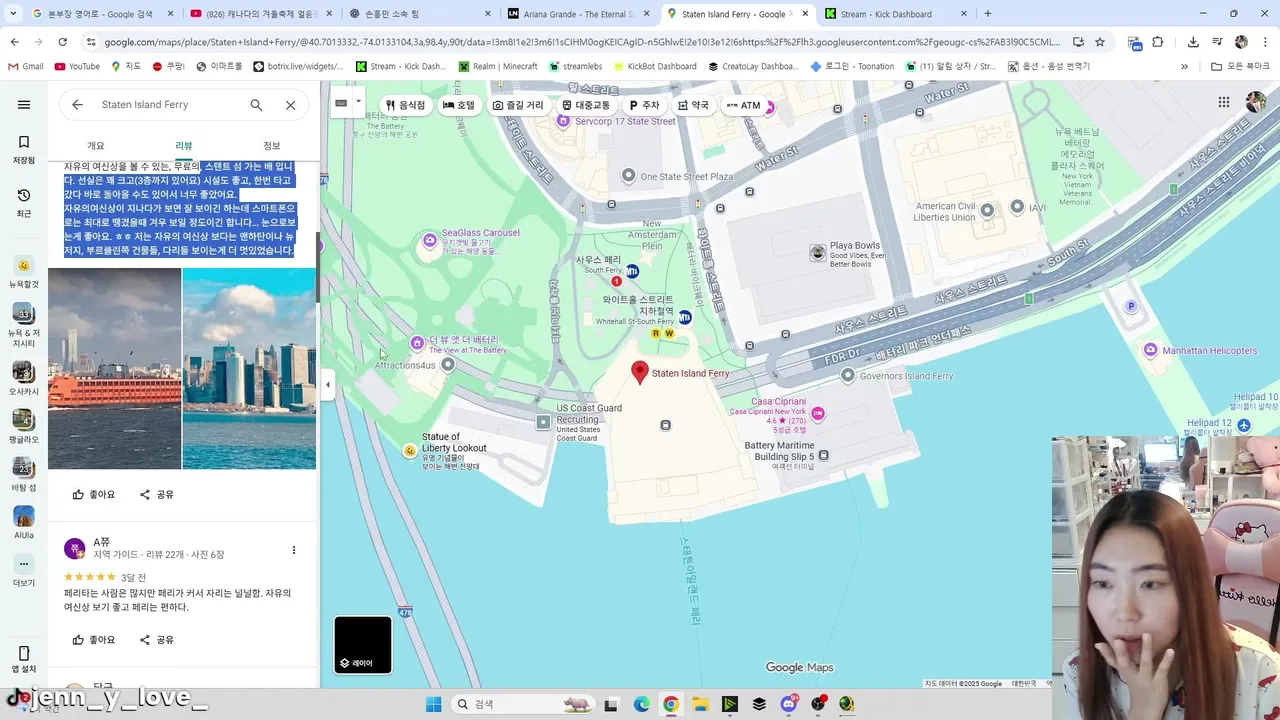Select The View at The Battery marker
Viewport: 1280px width, 720px height.
point(417,343)
